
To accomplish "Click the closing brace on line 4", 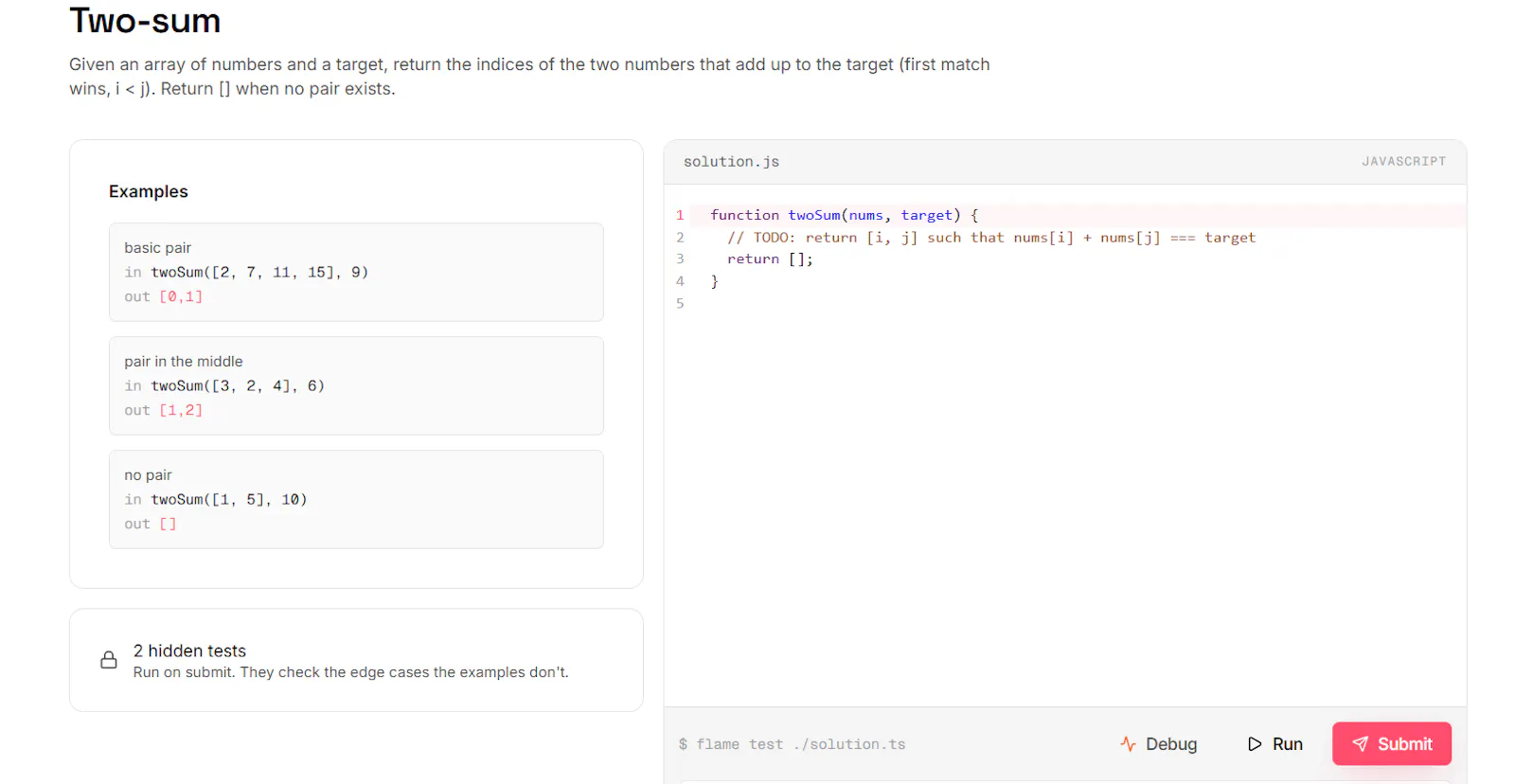I will click(715, 281).
